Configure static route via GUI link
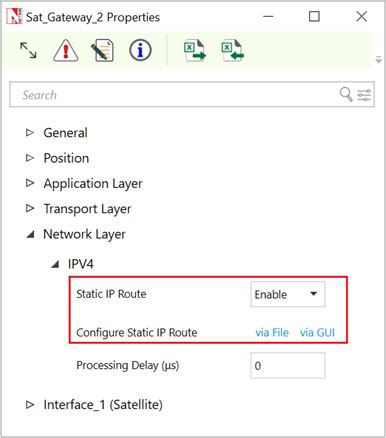Screen dimensions: 386x438 317,333
